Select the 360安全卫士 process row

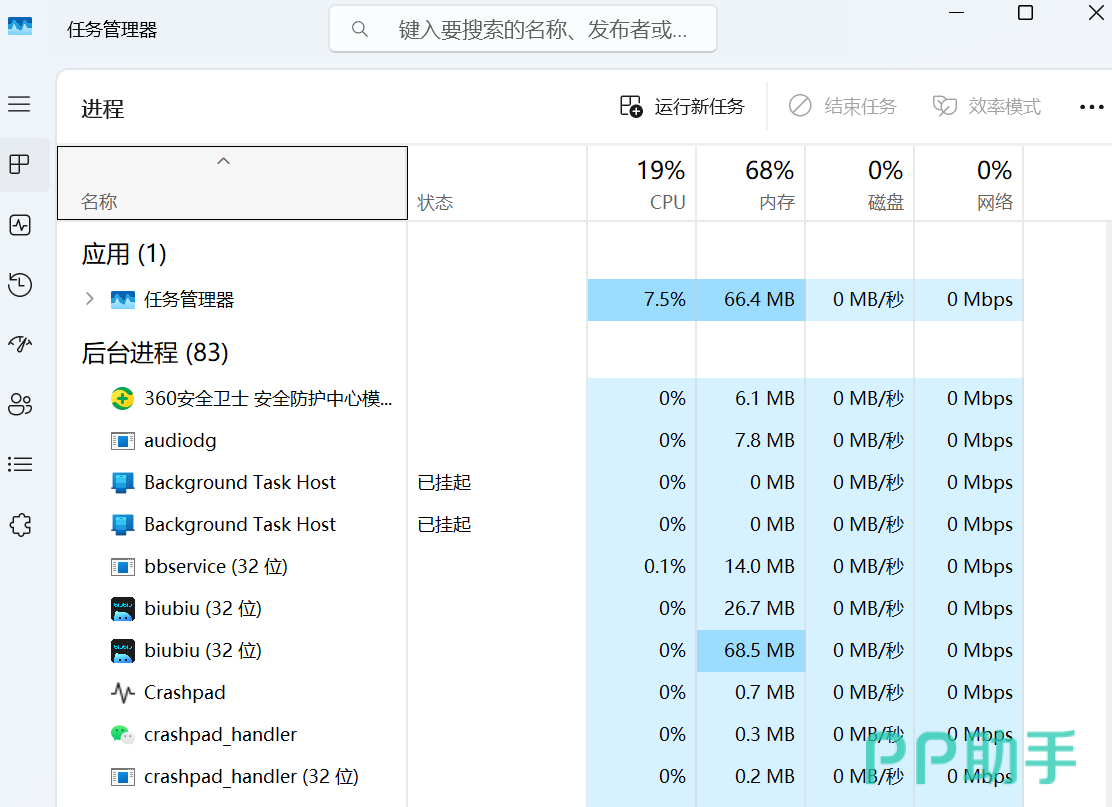[x=268, y=399]
